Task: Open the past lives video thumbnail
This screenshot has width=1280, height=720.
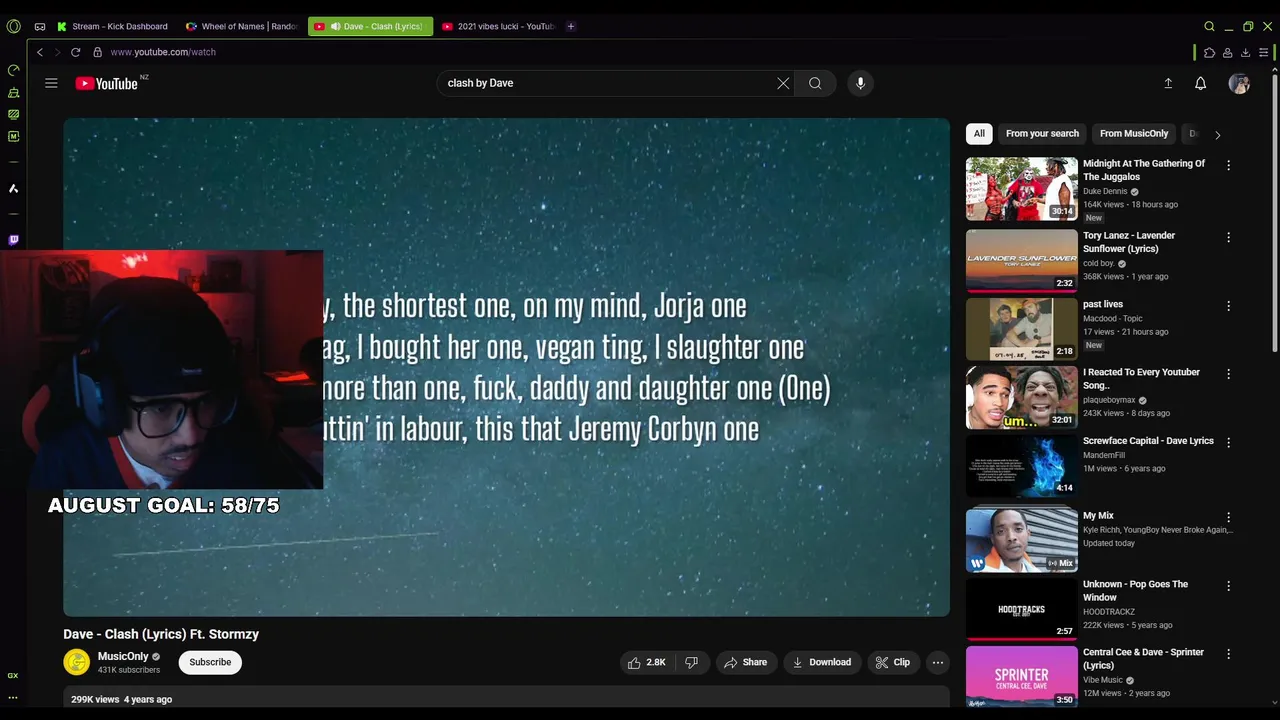Action: pos(1021,329)
